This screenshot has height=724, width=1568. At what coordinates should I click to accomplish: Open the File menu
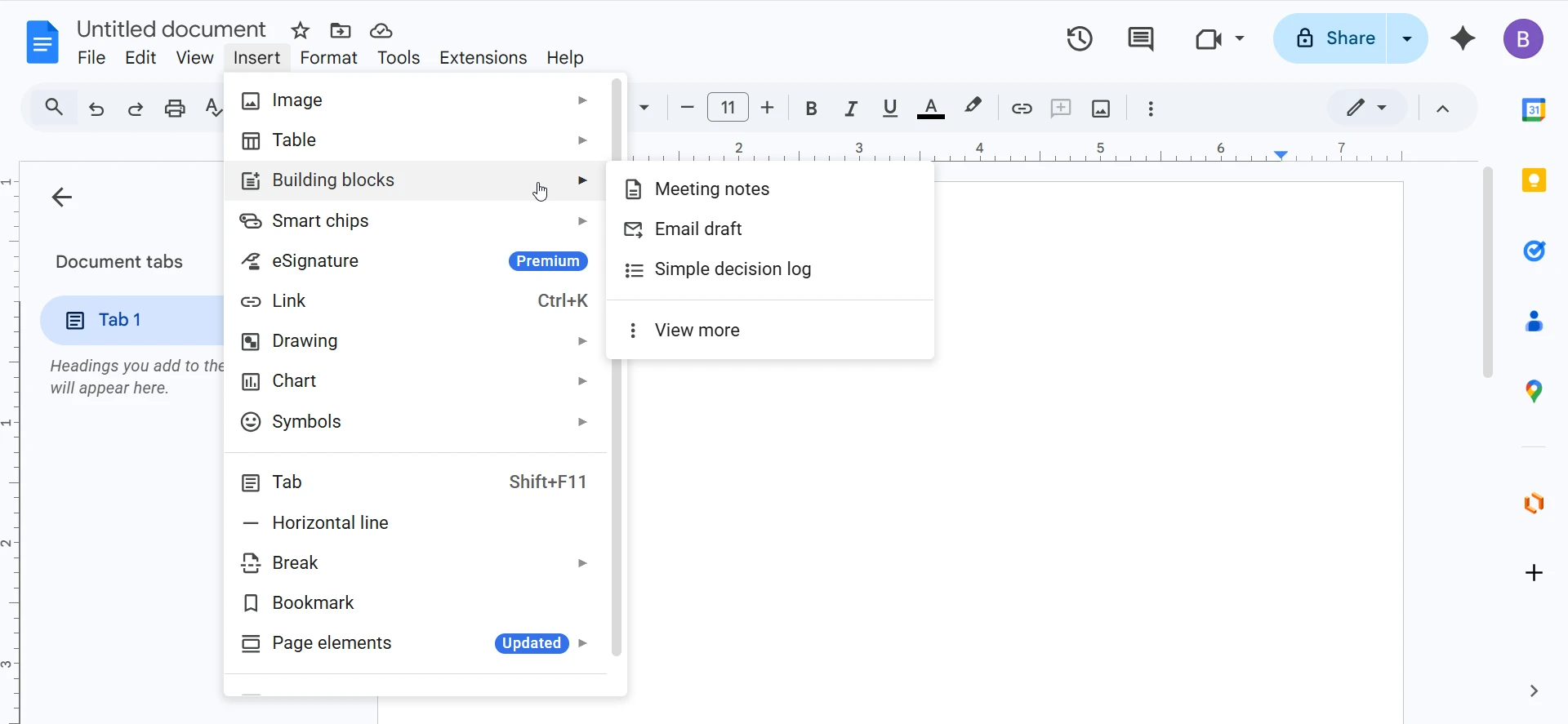[91, 58]
